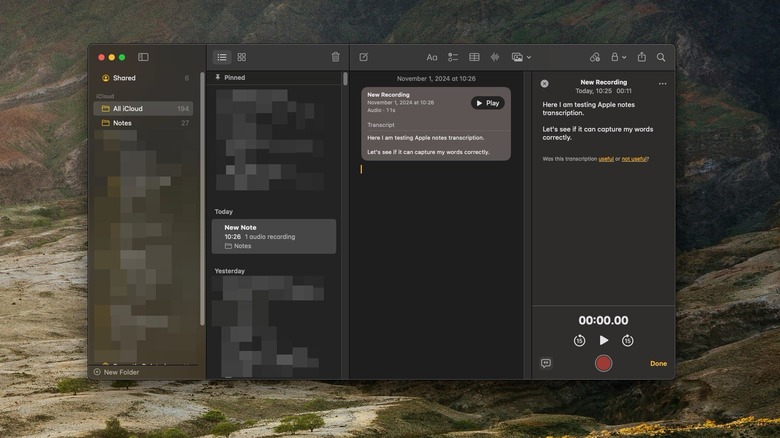The image size is (780, 438).
Task: Open the media attachment dropdown
Action: click(521, 57)
